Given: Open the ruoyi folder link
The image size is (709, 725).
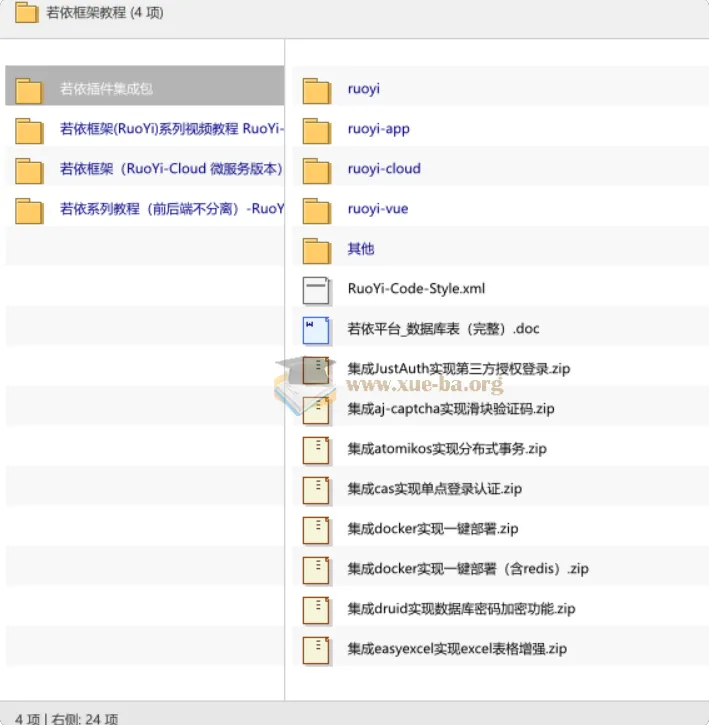Looking at the screenshot, I should coord(364,89).
